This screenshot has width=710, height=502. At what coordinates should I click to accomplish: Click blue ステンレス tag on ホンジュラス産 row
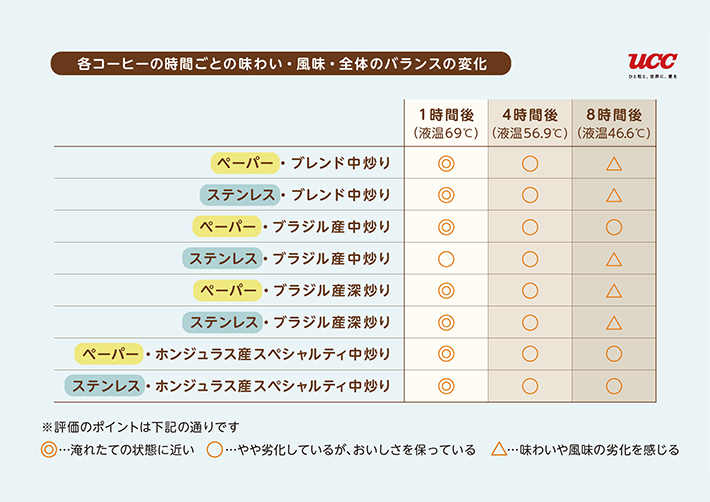(x=105, y=386)
